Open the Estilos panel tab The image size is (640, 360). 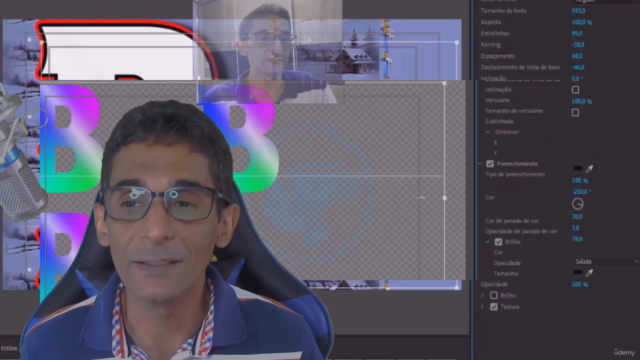pyautogui.click(x=9, y=348)
